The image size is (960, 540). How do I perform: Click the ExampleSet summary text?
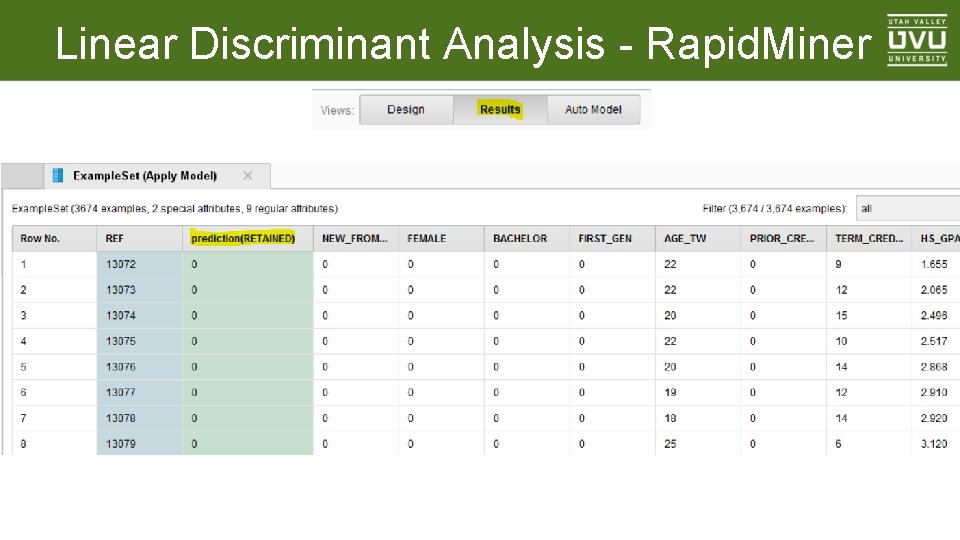coord(175,209)
